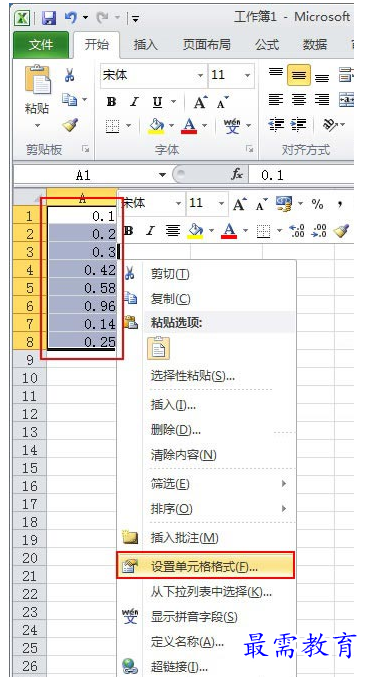
Task: Click the Cut scissors icon in ribbon
Action: click(70, 75)
